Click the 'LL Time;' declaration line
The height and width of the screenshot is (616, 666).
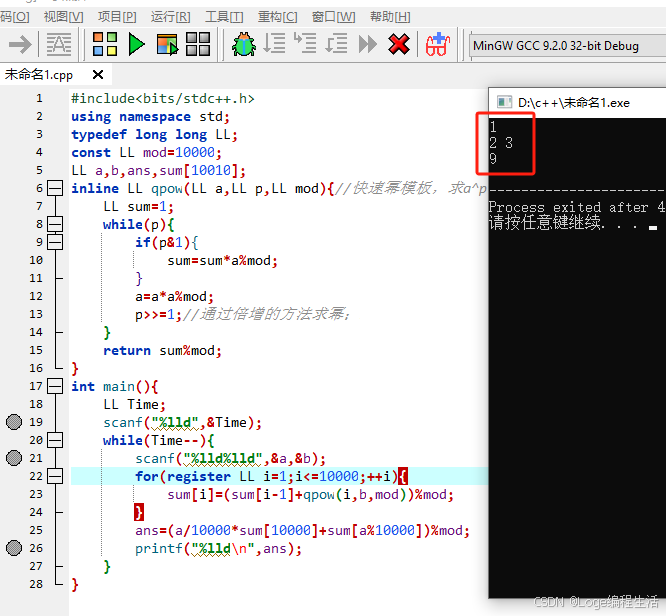134,404
